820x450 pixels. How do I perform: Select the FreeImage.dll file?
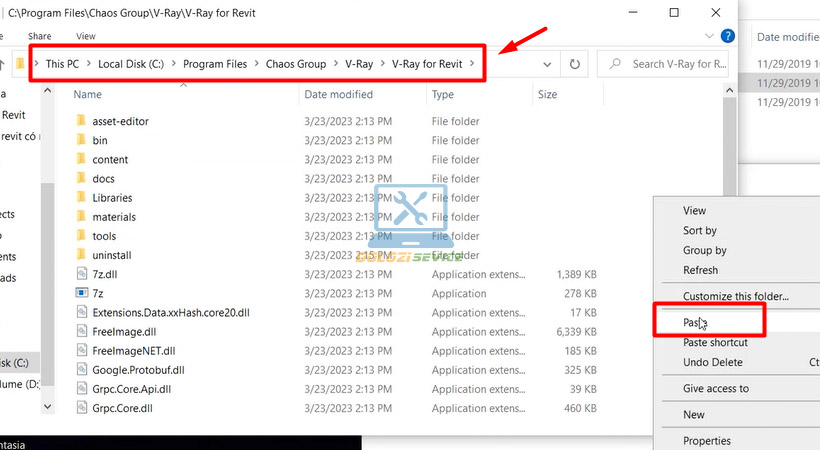[x=124, y=332]
